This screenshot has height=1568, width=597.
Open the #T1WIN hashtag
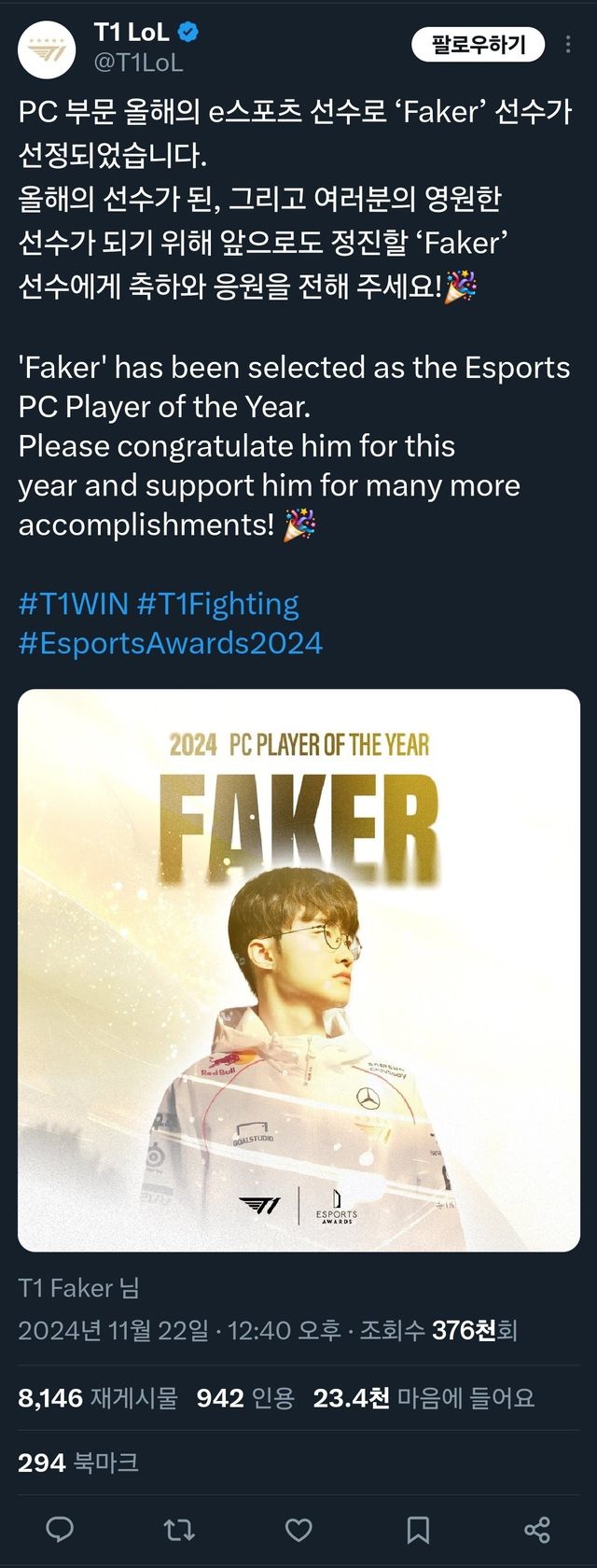(73, 604)
